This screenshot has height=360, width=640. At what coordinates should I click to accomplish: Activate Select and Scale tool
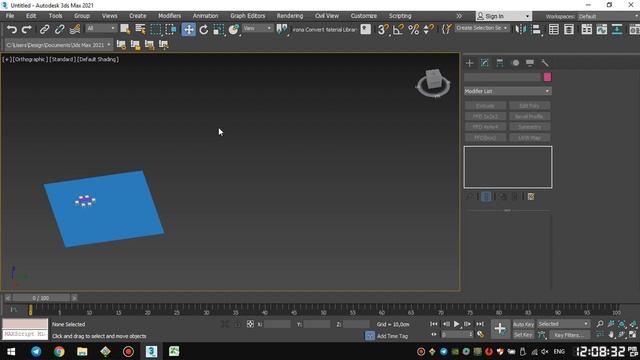click(x=219, y=29)
